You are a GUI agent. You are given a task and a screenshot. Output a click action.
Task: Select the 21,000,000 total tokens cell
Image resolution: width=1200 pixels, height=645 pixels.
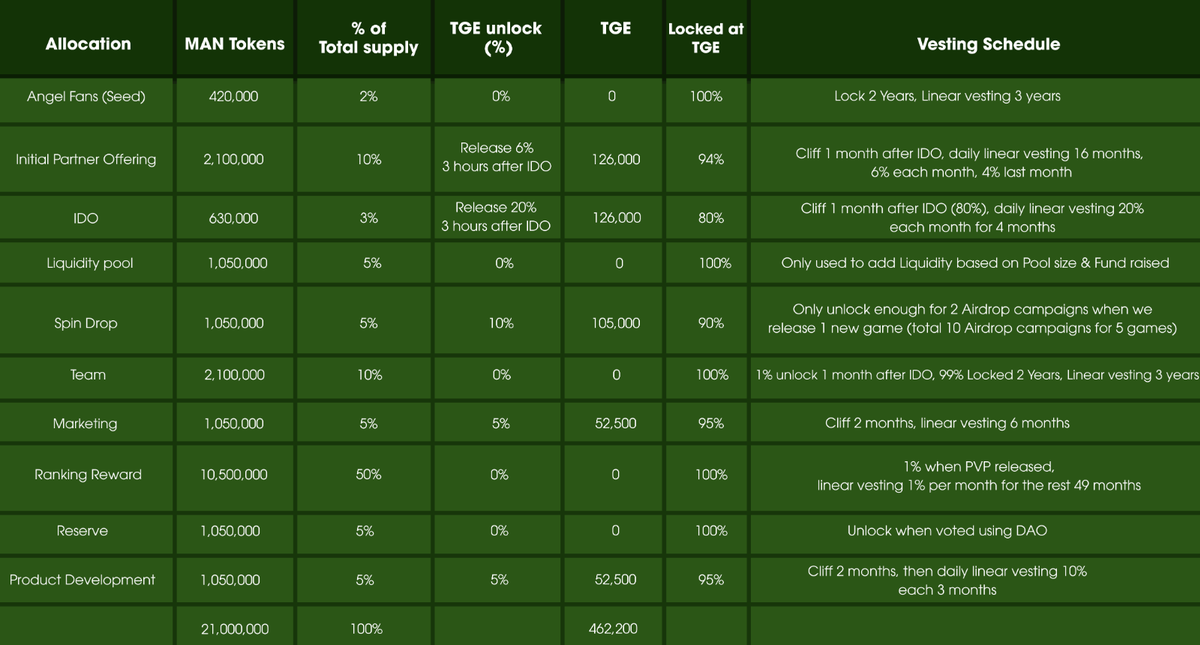(x=234, y=629)
